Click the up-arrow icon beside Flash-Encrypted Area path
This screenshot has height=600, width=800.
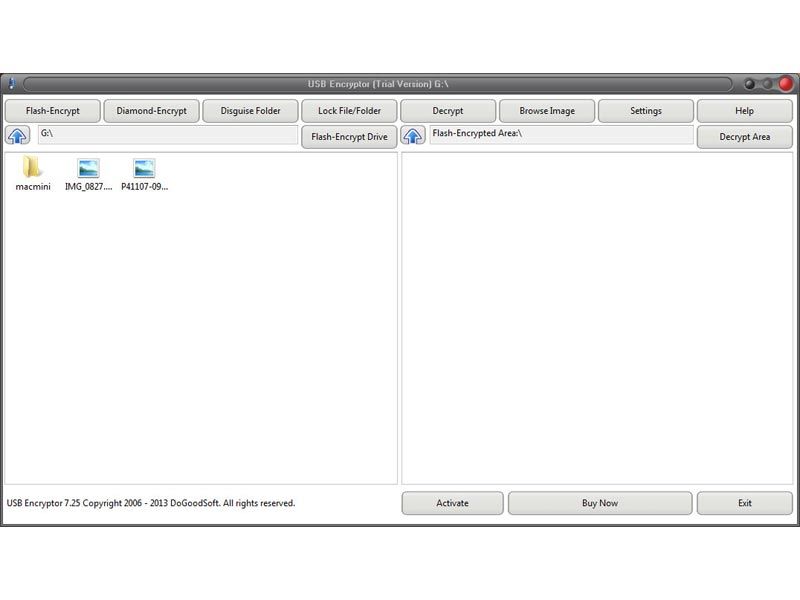pyautogui.click(x=413, y=136)
